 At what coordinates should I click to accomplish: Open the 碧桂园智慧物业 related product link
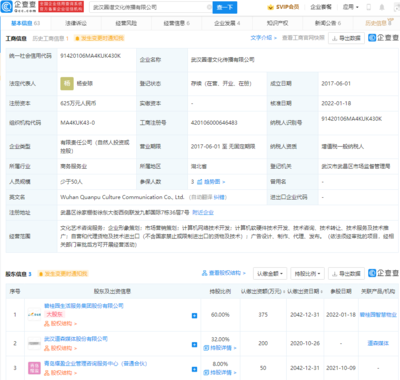(x=378, y=315)
